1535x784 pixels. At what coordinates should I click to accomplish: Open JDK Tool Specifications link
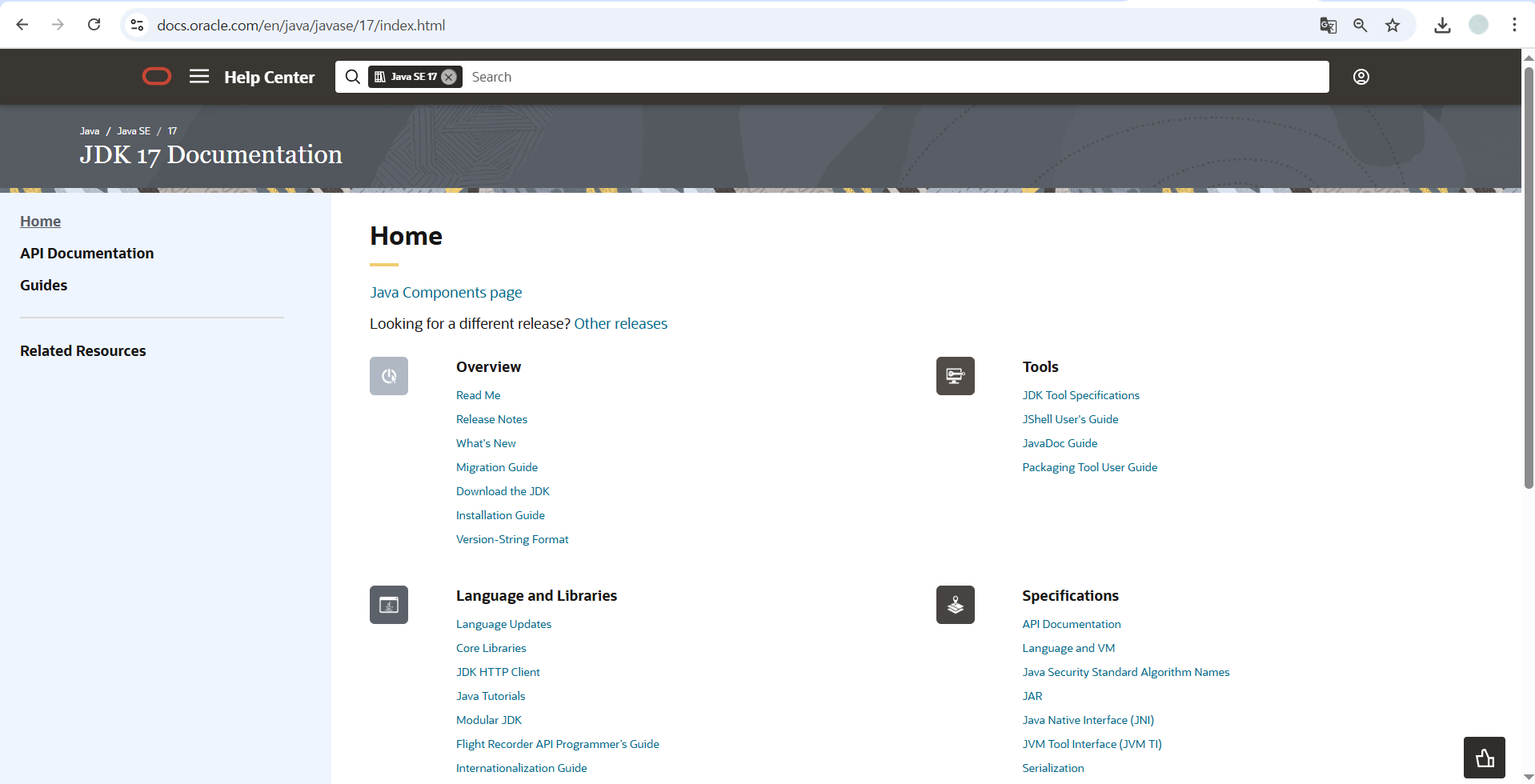click(1080, 395)
